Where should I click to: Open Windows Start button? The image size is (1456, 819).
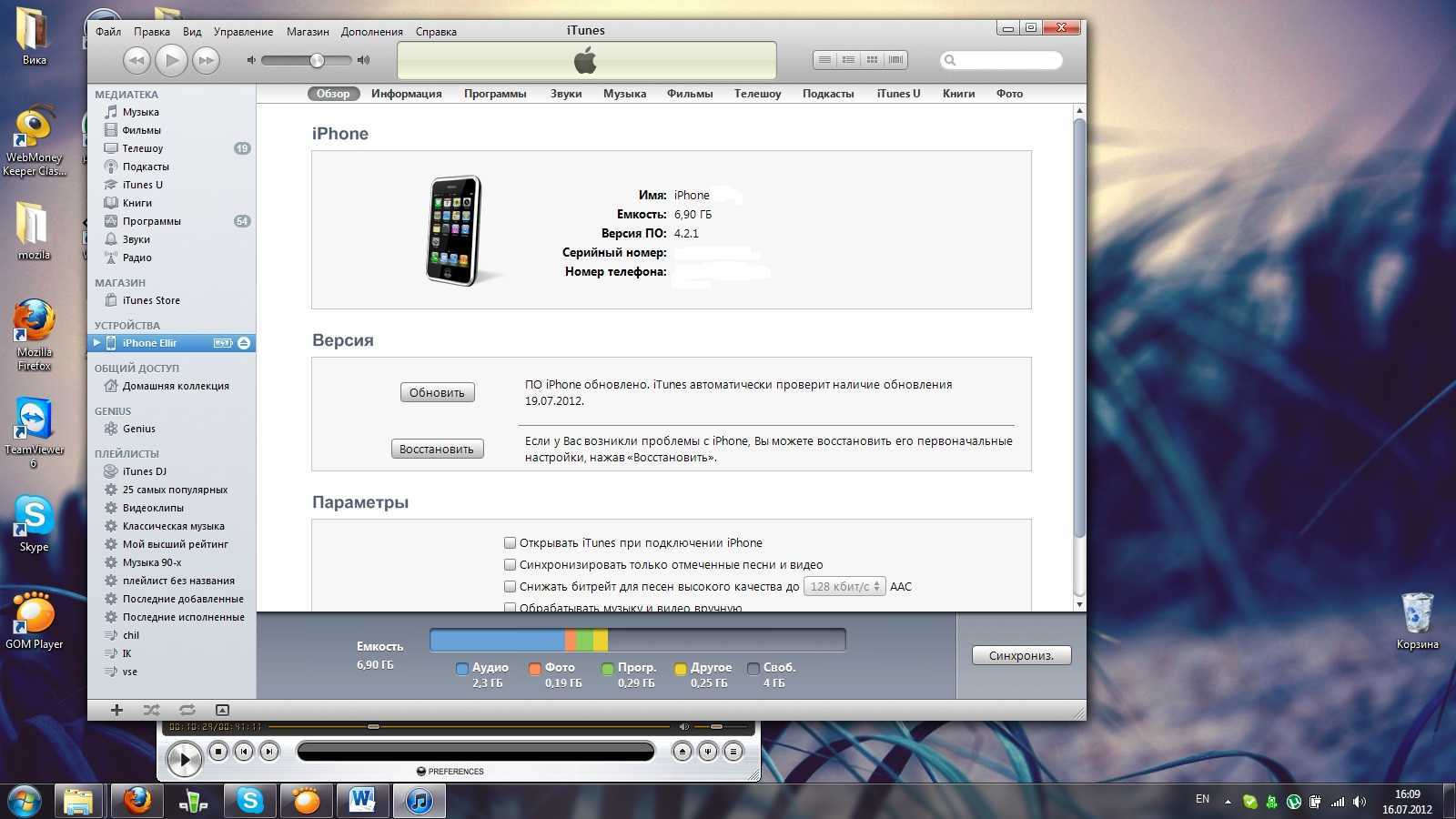[x=25, y=800]
